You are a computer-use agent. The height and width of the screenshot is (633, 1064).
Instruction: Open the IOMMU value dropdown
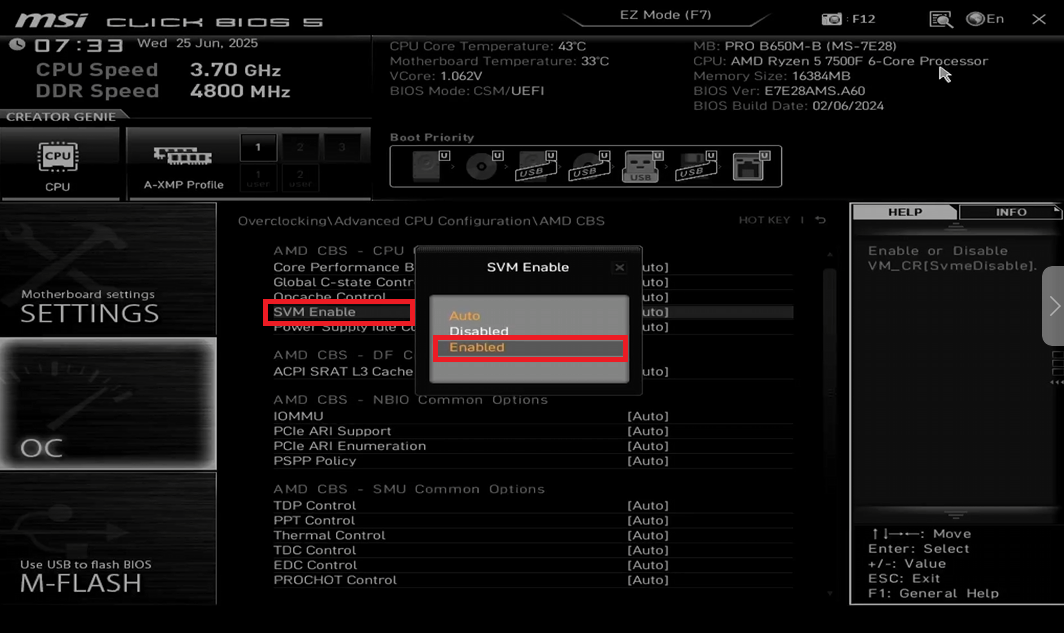click(647, 416)
